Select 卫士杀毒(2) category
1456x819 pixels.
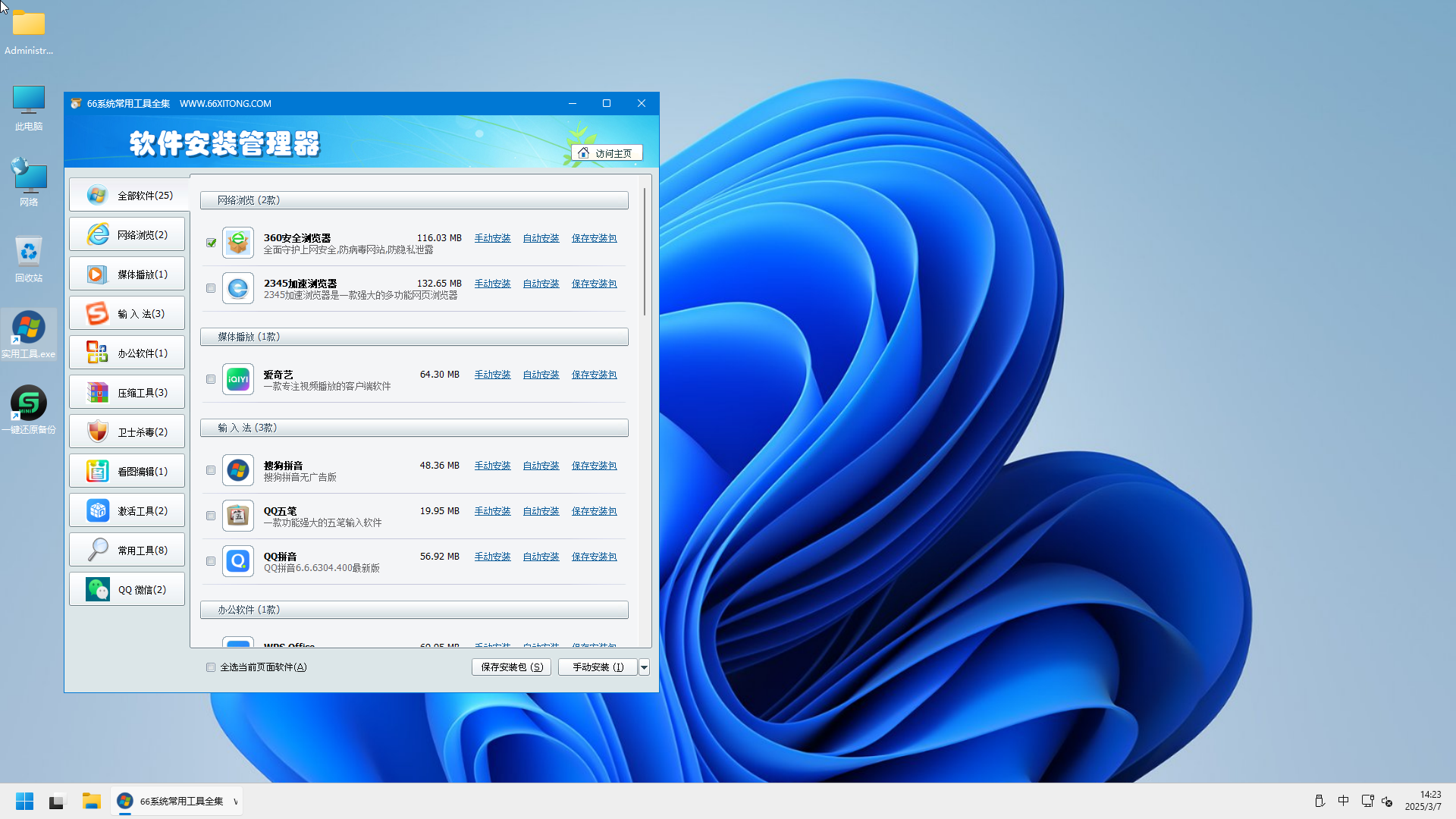[127, 431]
